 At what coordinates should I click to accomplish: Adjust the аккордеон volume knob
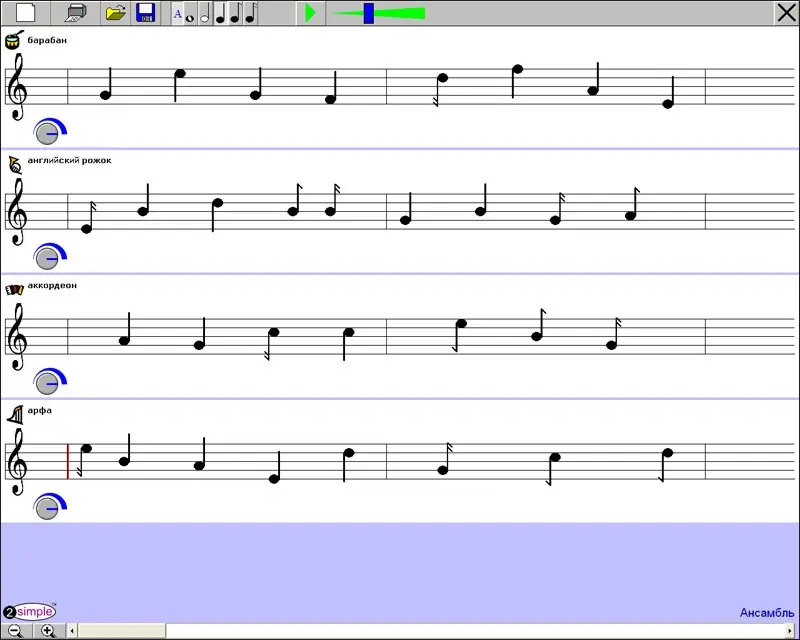(47, 383)
